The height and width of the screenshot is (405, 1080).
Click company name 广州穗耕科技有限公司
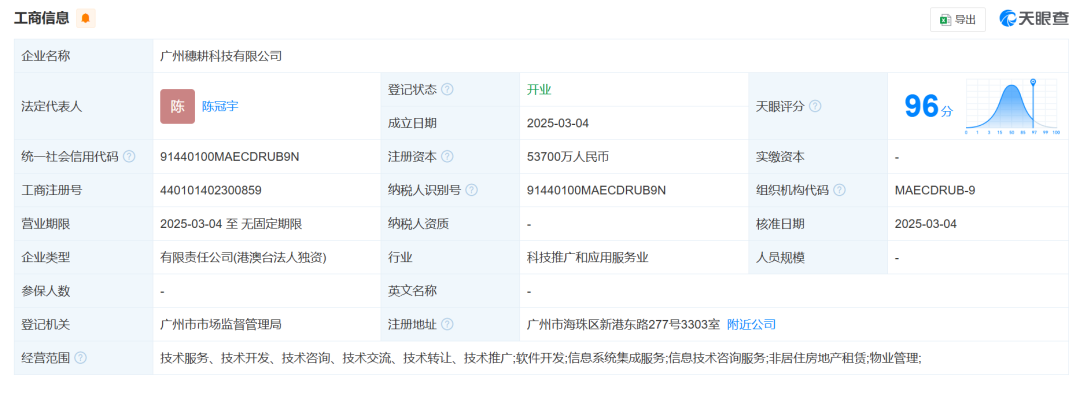click(221, 56)
